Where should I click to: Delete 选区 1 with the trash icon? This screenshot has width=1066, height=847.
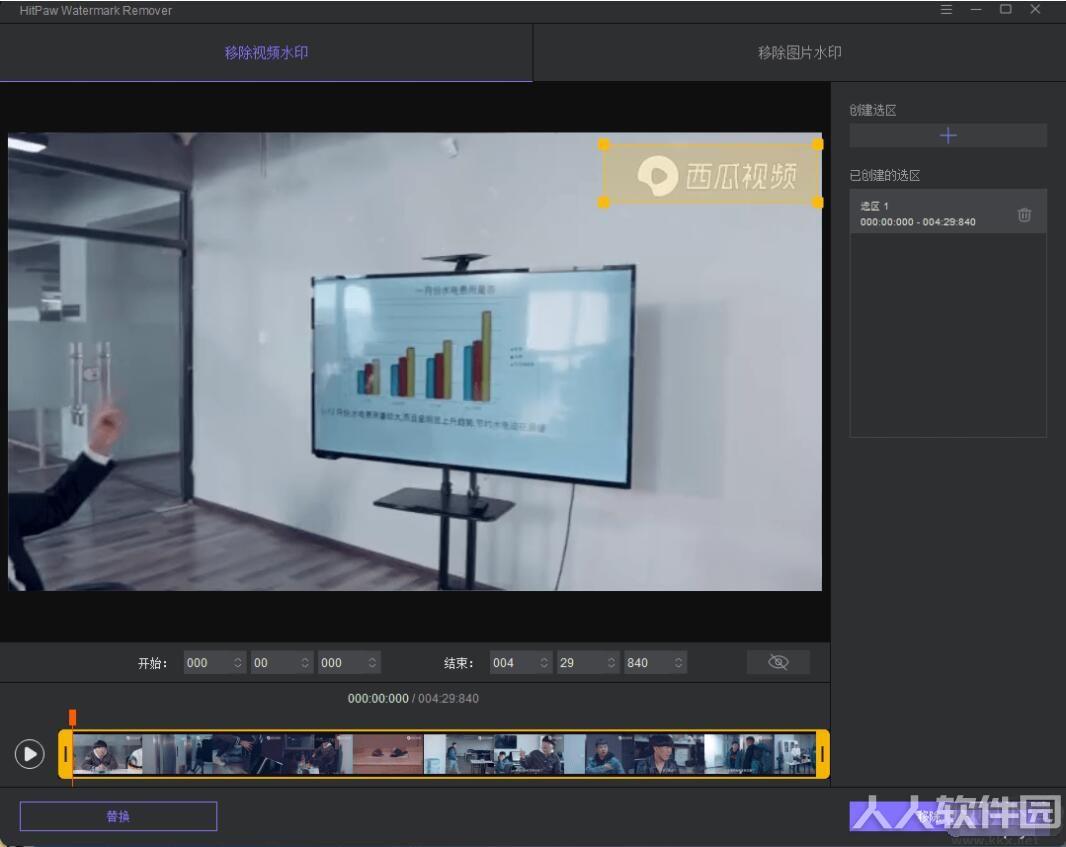1025,215
